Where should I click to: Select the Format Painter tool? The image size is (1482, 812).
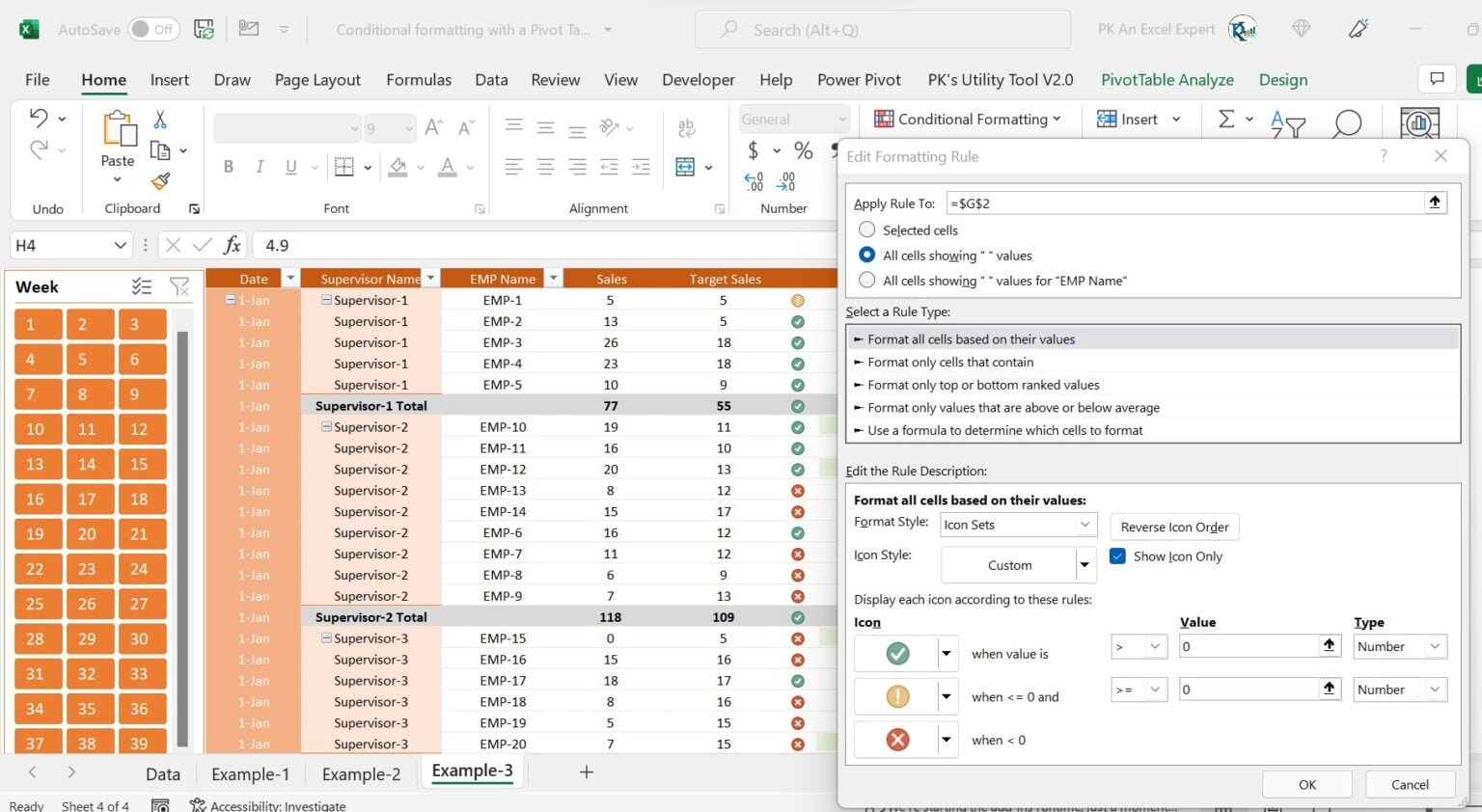[x=161, y=182]
